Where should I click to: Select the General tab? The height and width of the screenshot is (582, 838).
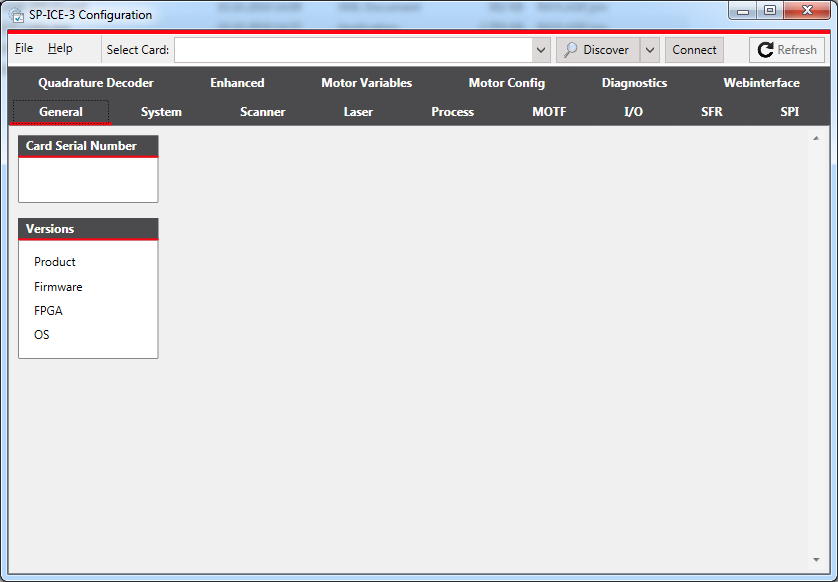(x=61, y=112)
